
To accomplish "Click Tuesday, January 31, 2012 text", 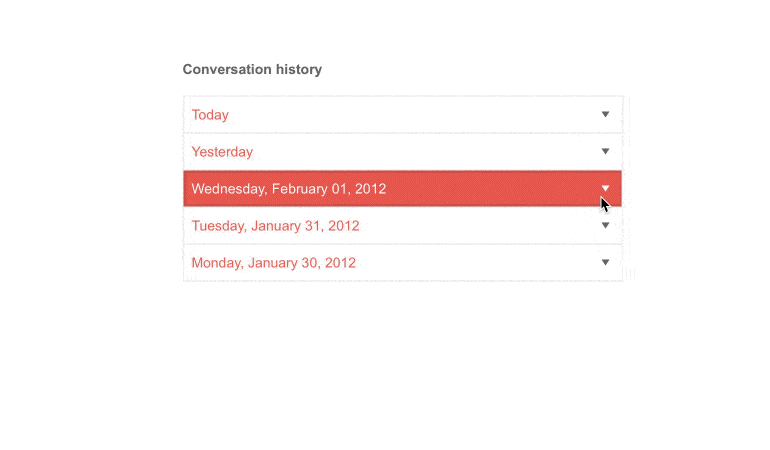I will (275, 226).
